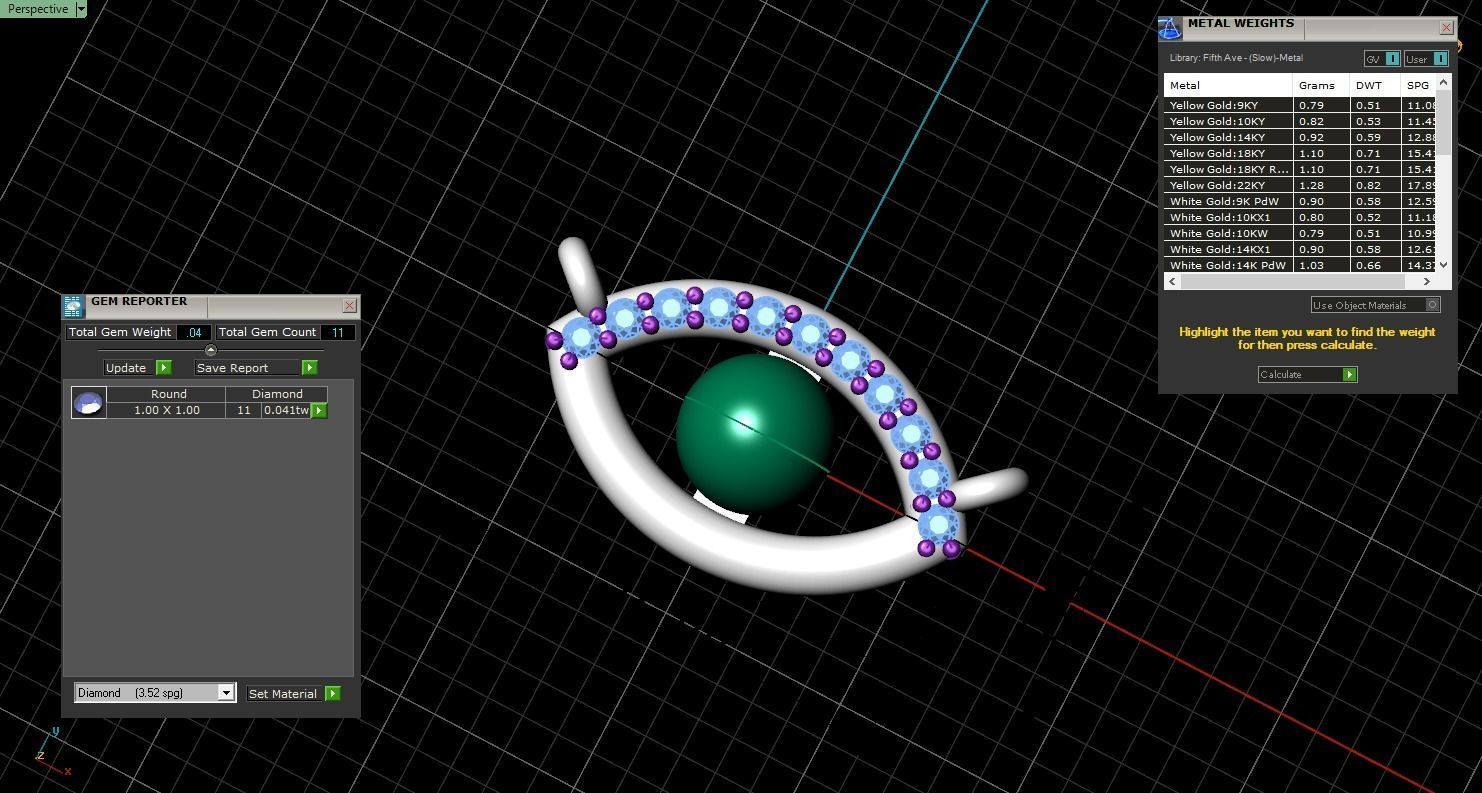This screenshot has width=1482, height=793.
Task: Click the vertical scrollbar thumb in metal list
Action: point(1443,122)
